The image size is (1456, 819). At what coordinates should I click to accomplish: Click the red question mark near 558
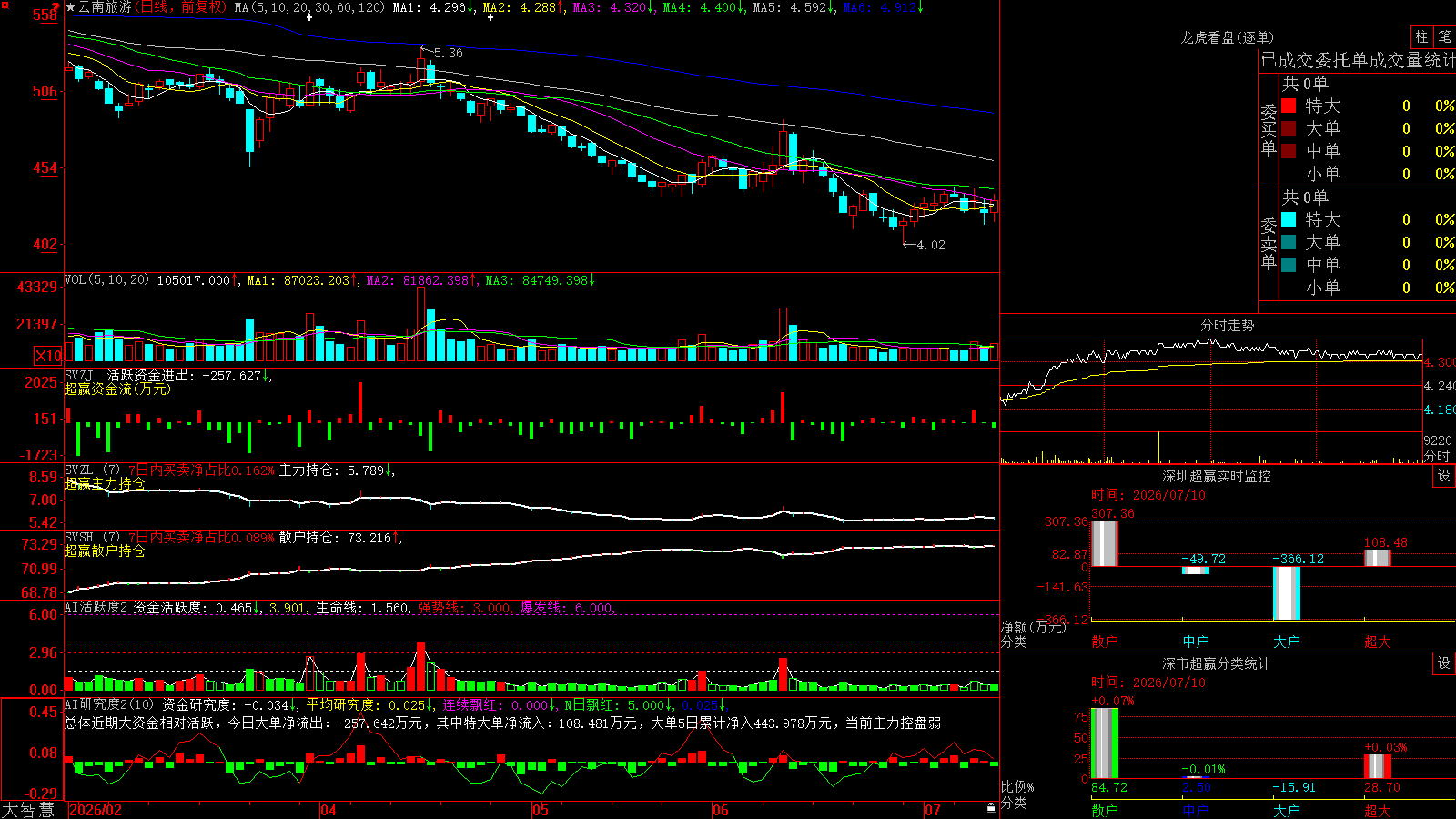(x=56, y=9)
